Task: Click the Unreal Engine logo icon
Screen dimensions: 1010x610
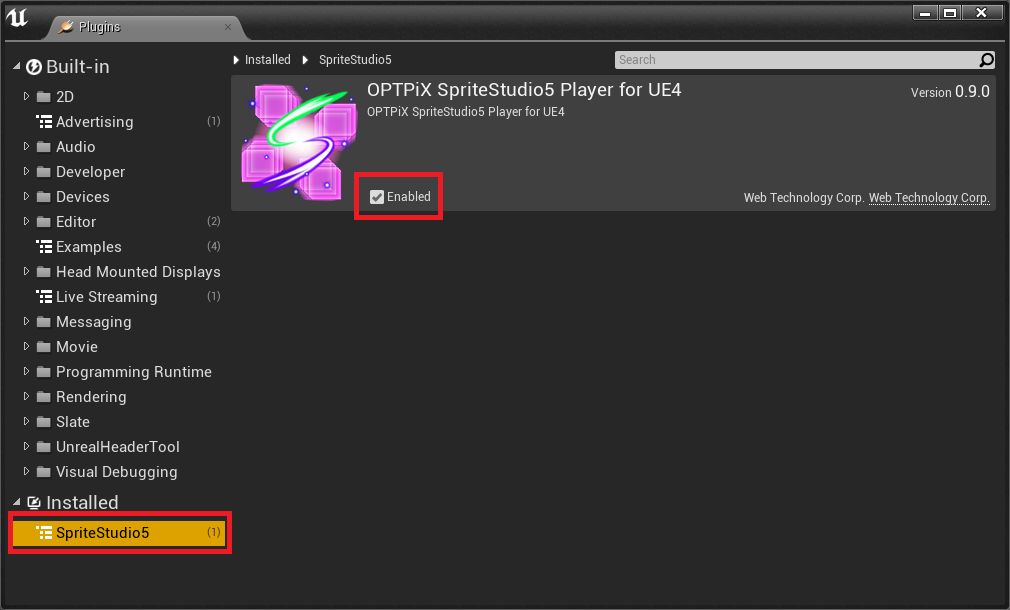Action: (17, 17)
